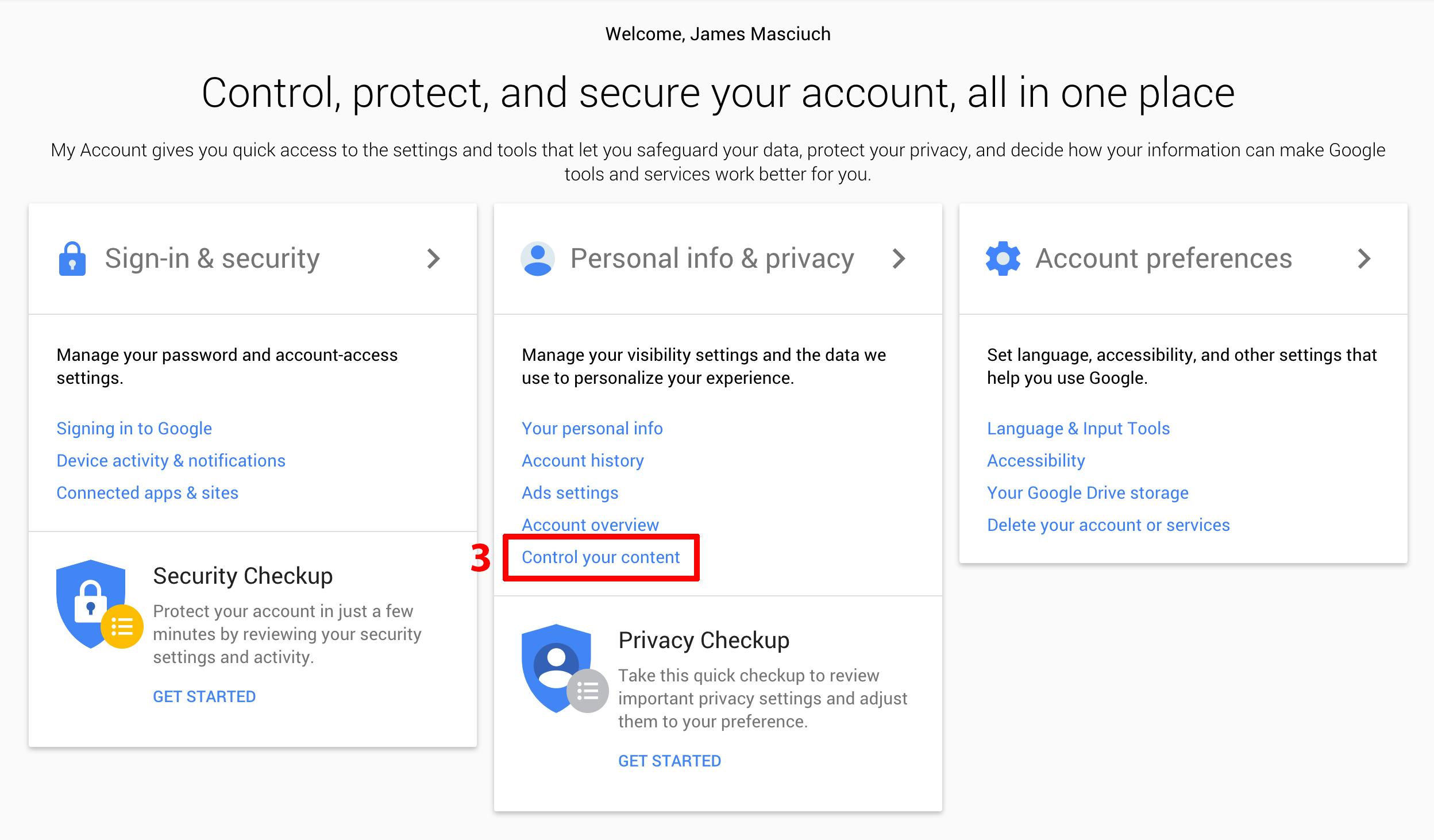Open Language & Input Tools link
The width and height of the screenshot is (1434, 840).
[x=1078, y=429]
